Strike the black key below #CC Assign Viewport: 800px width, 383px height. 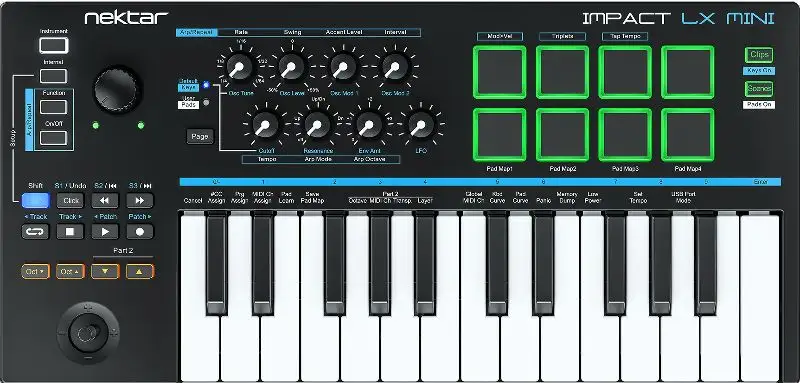click(217, 263)
